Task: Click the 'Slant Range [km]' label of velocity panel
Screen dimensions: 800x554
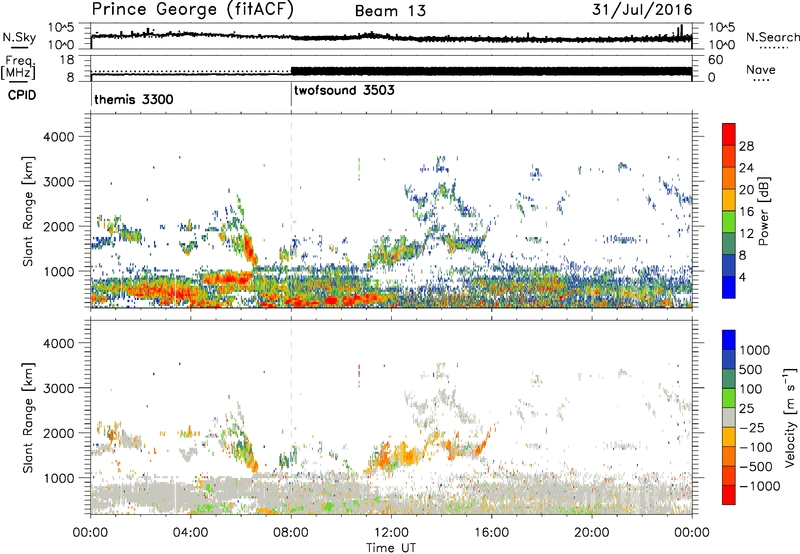Action: click(x=28, y=418)
